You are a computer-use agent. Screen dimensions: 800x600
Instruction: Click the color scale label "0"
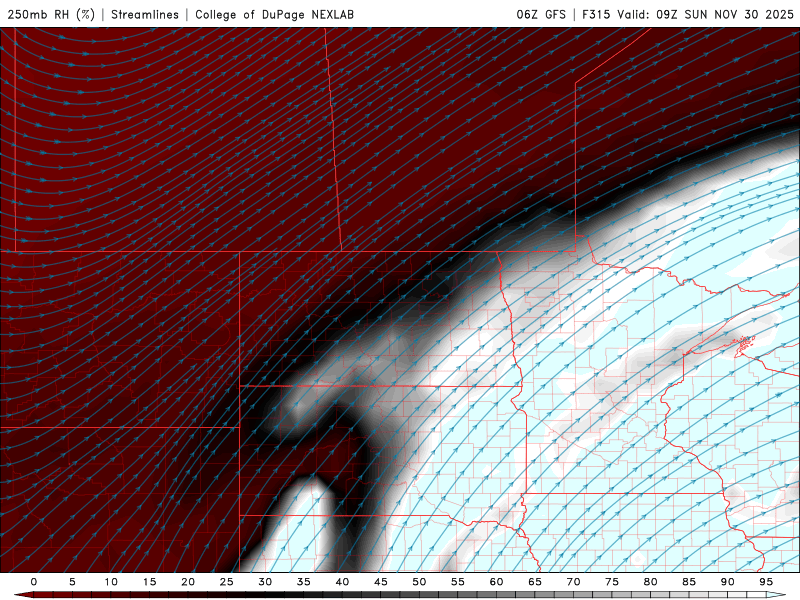click(34, 582)
